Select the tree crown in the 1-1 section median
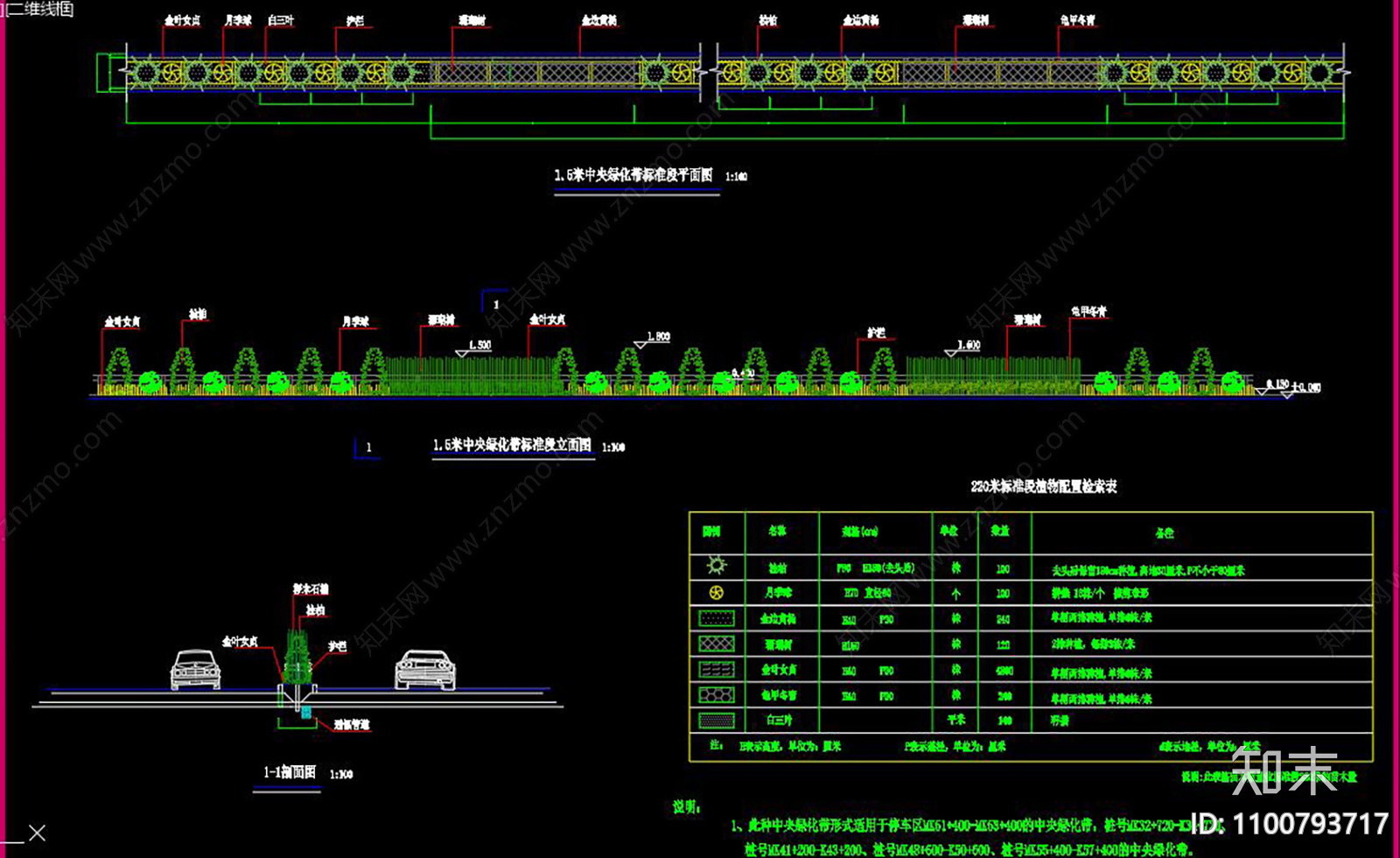1400x858 pixels. click(297, 655)
